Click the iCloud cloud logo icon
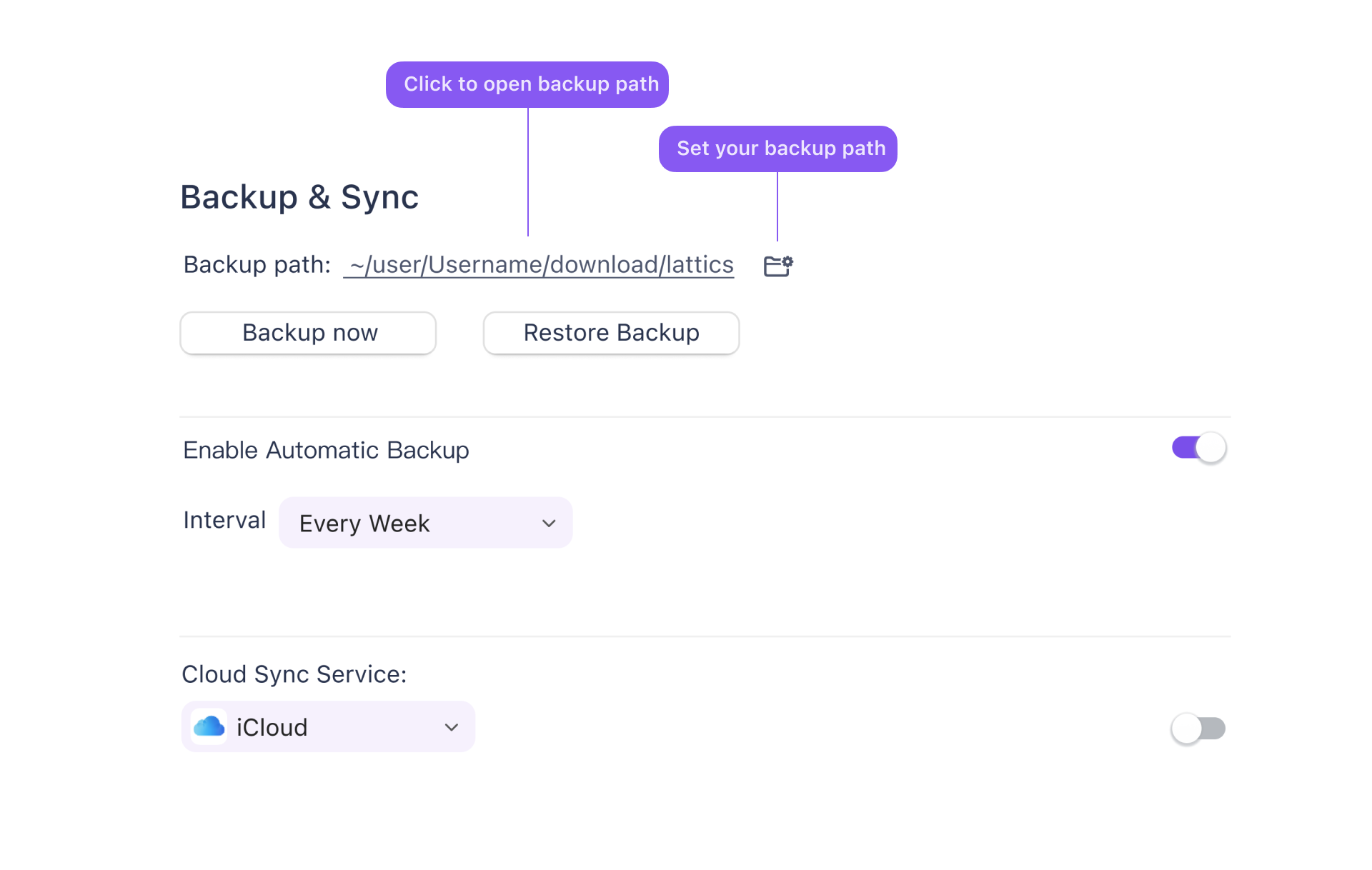The width and height of the screenshot is (1372, 870). click(x=209, y=727)
